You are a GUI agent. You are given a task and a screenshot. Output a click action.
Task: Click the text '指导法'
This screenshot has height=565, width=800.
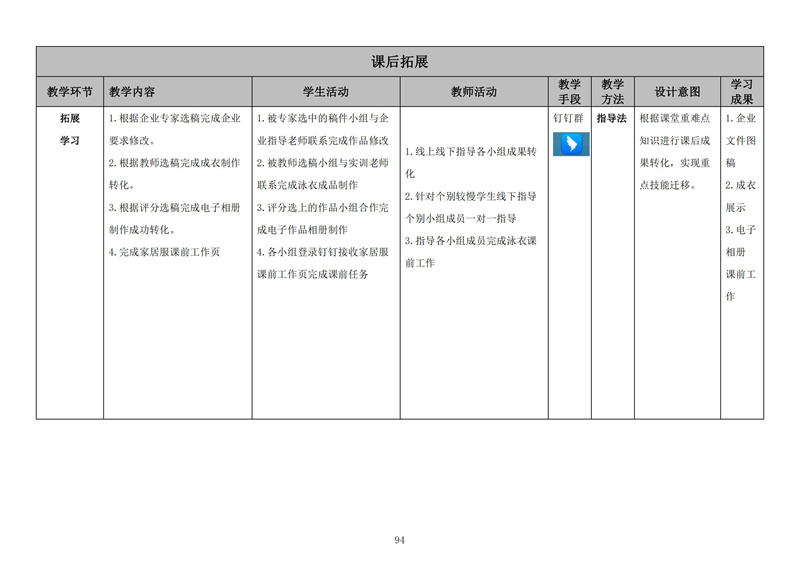click(612, 118)
